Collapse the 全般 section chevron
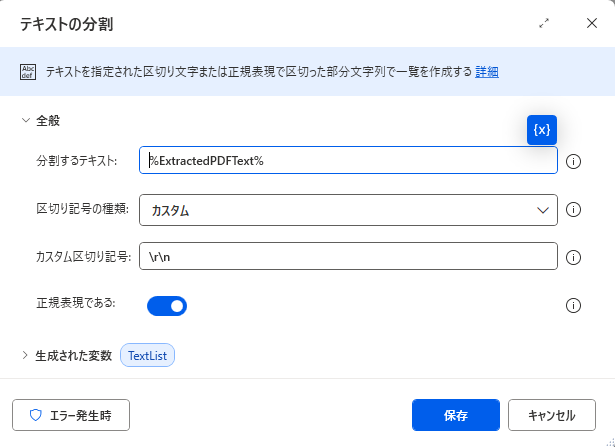The height and width of the screenshot is (447, 615). 26,120
